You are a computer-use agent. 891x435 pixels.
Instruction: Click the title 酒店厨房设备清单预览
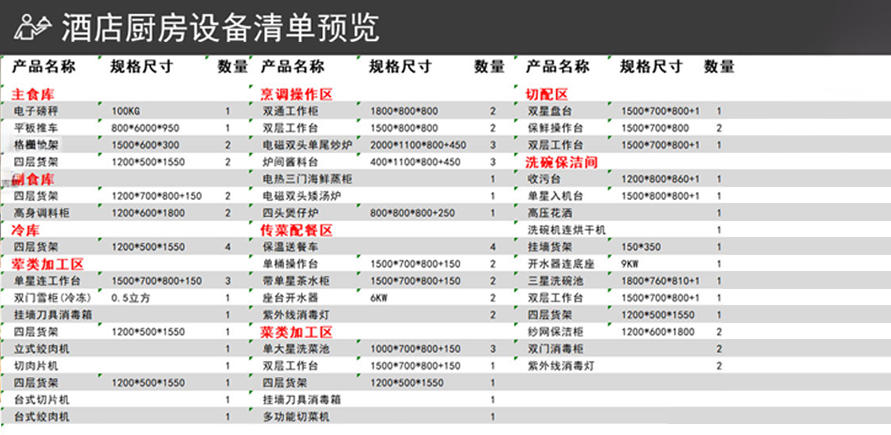(220, 27)
